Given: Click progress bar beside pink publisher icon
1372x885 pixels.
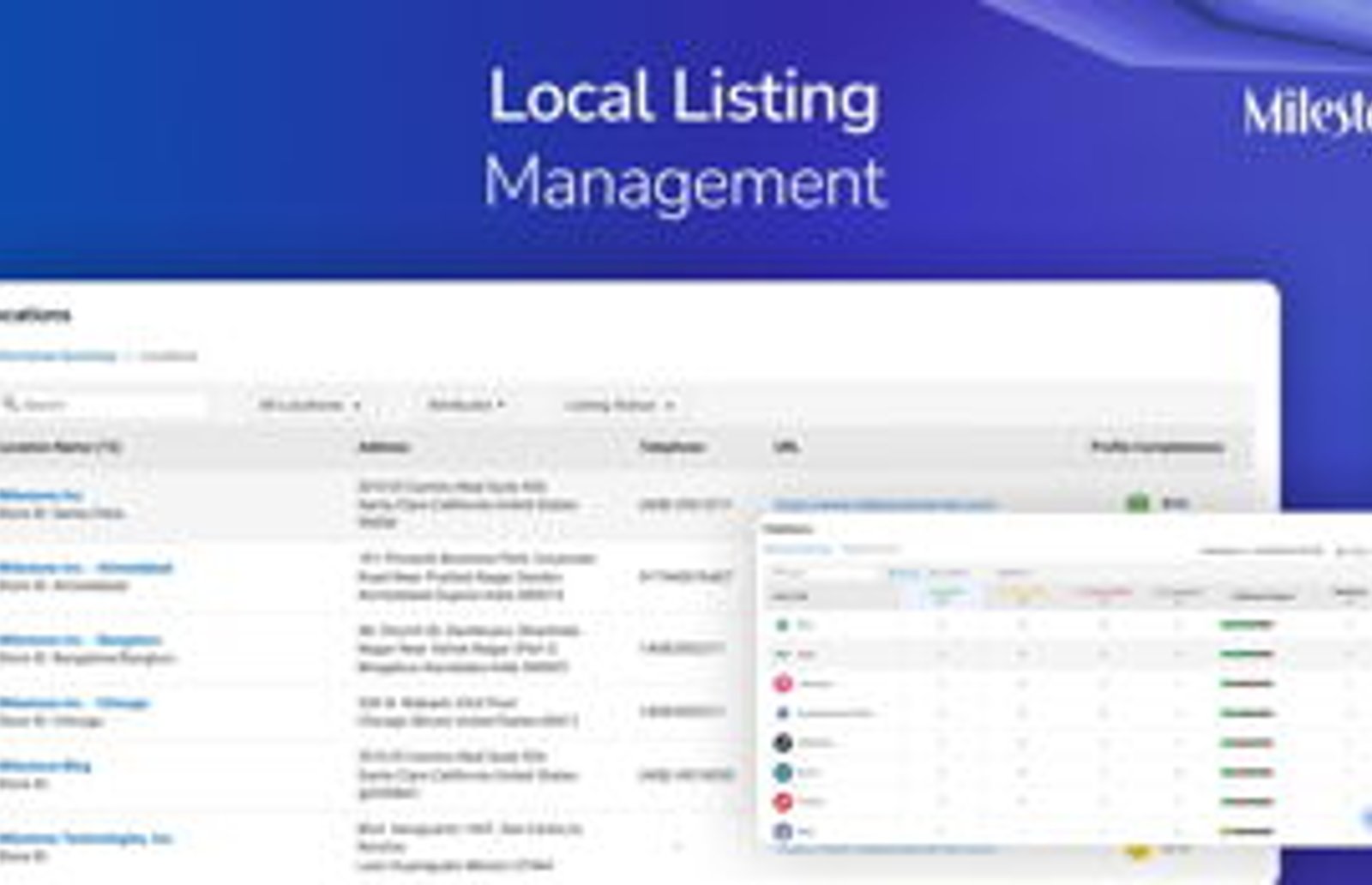Looking at the screenshot, I should (1247, 683).
